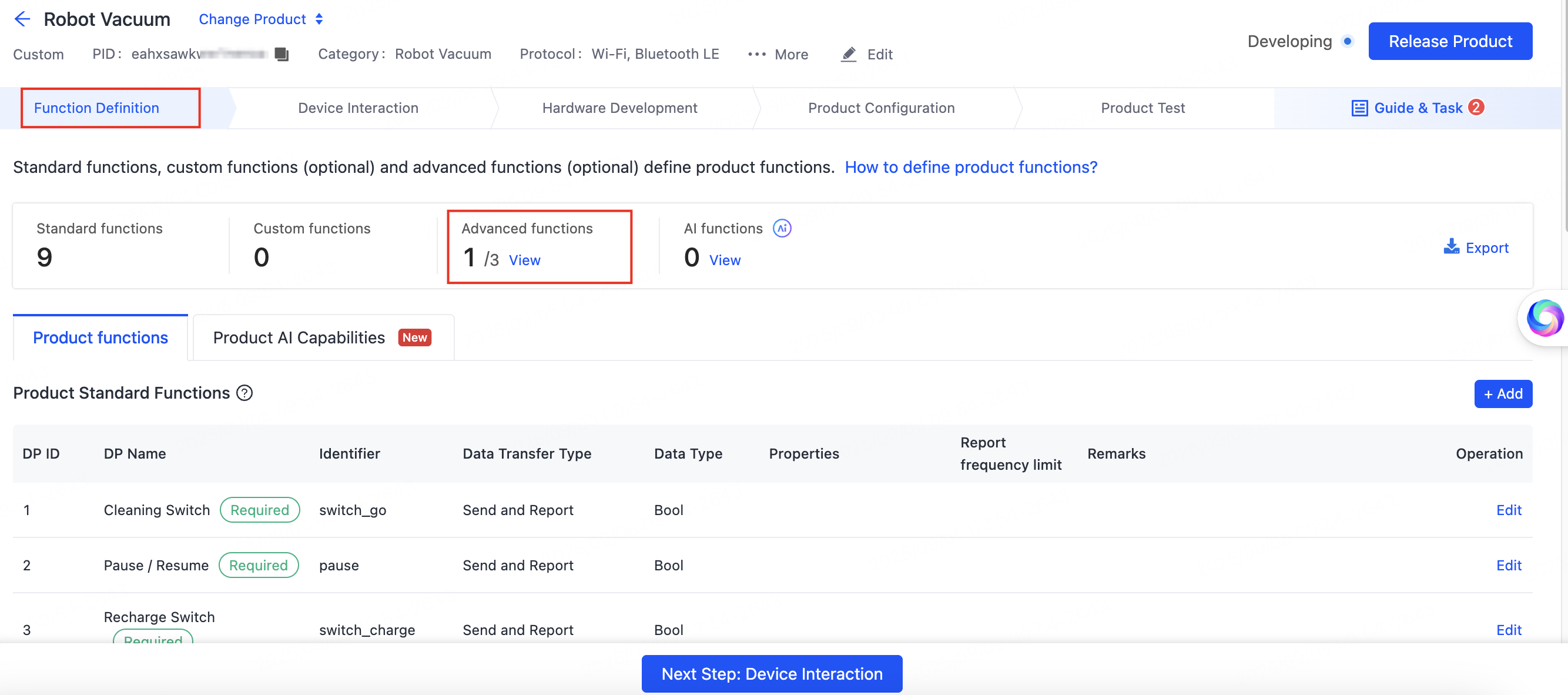Click the Standard functions count 9
The image size is (1568, 695).
point(45,257)
